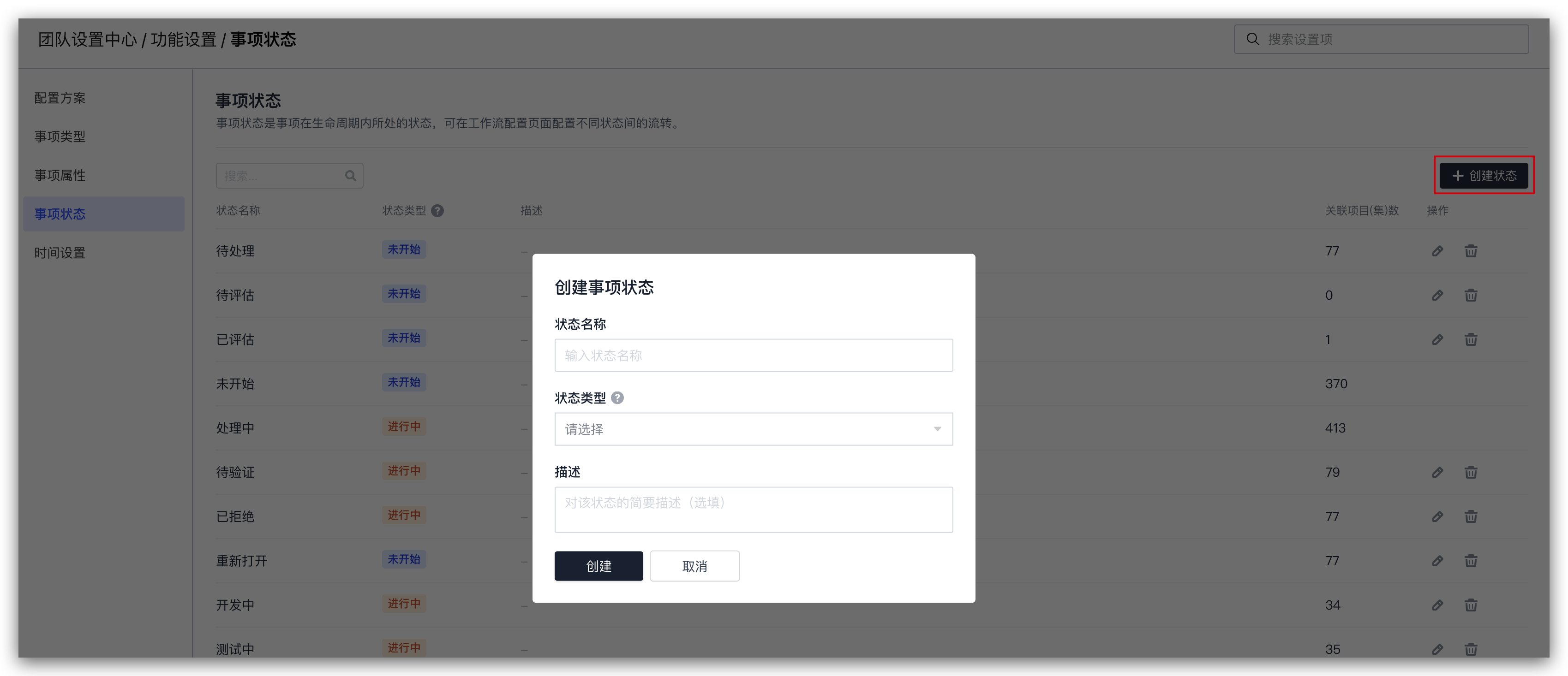Open 配置方案 in sidebar
Image resolution: width=1568 pixels, height=676 pixels.
click(60, 98)
